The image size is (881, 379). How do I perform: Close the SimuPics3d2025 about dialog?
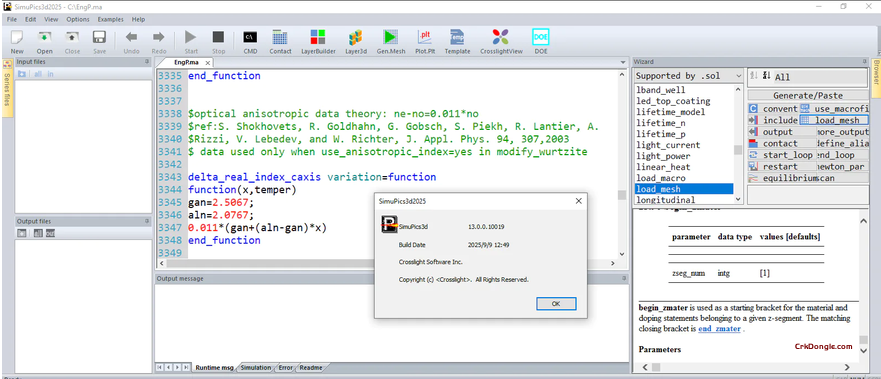click(578, 200)
